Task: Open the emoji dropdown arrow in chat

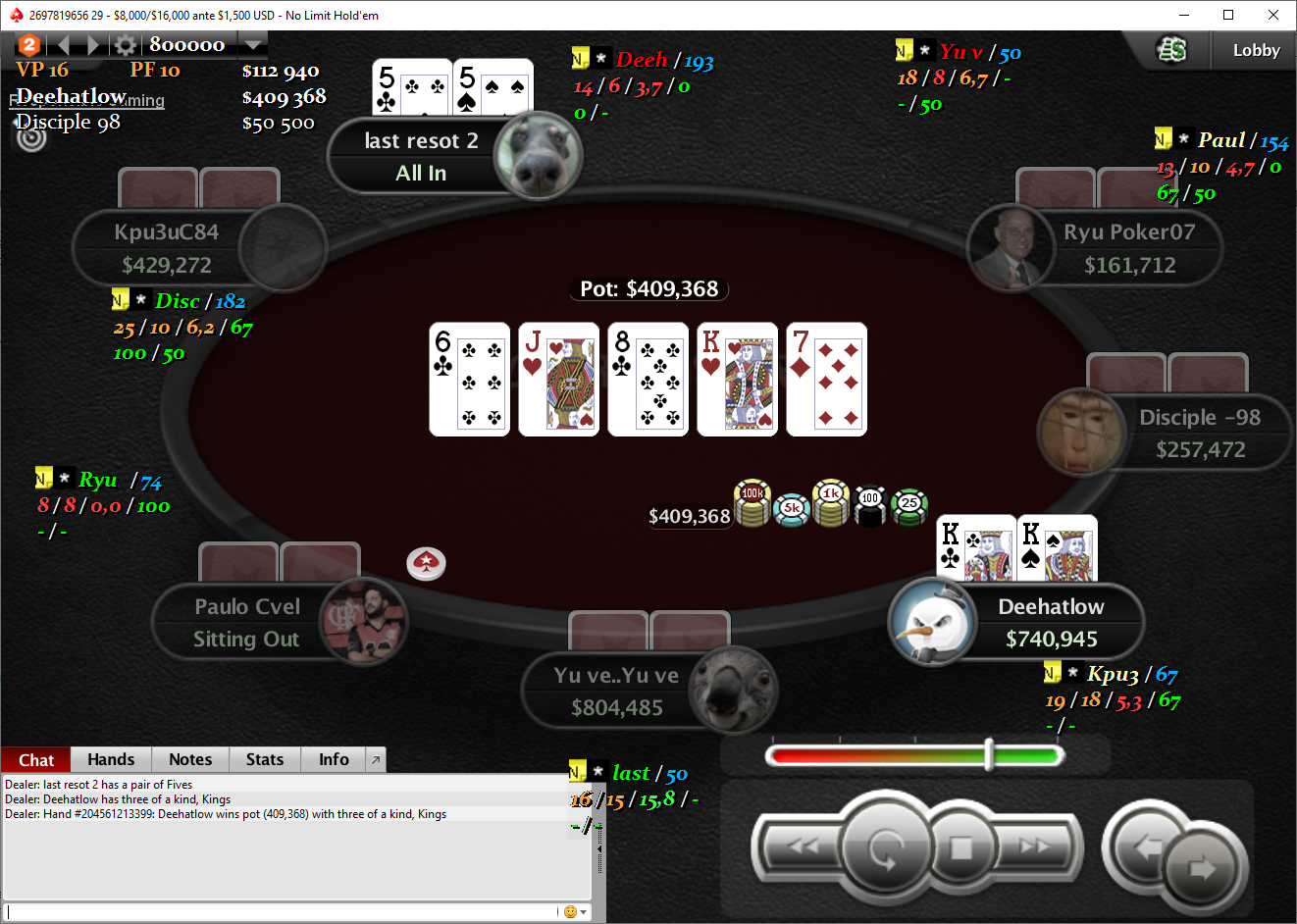Action: (584, 912)
